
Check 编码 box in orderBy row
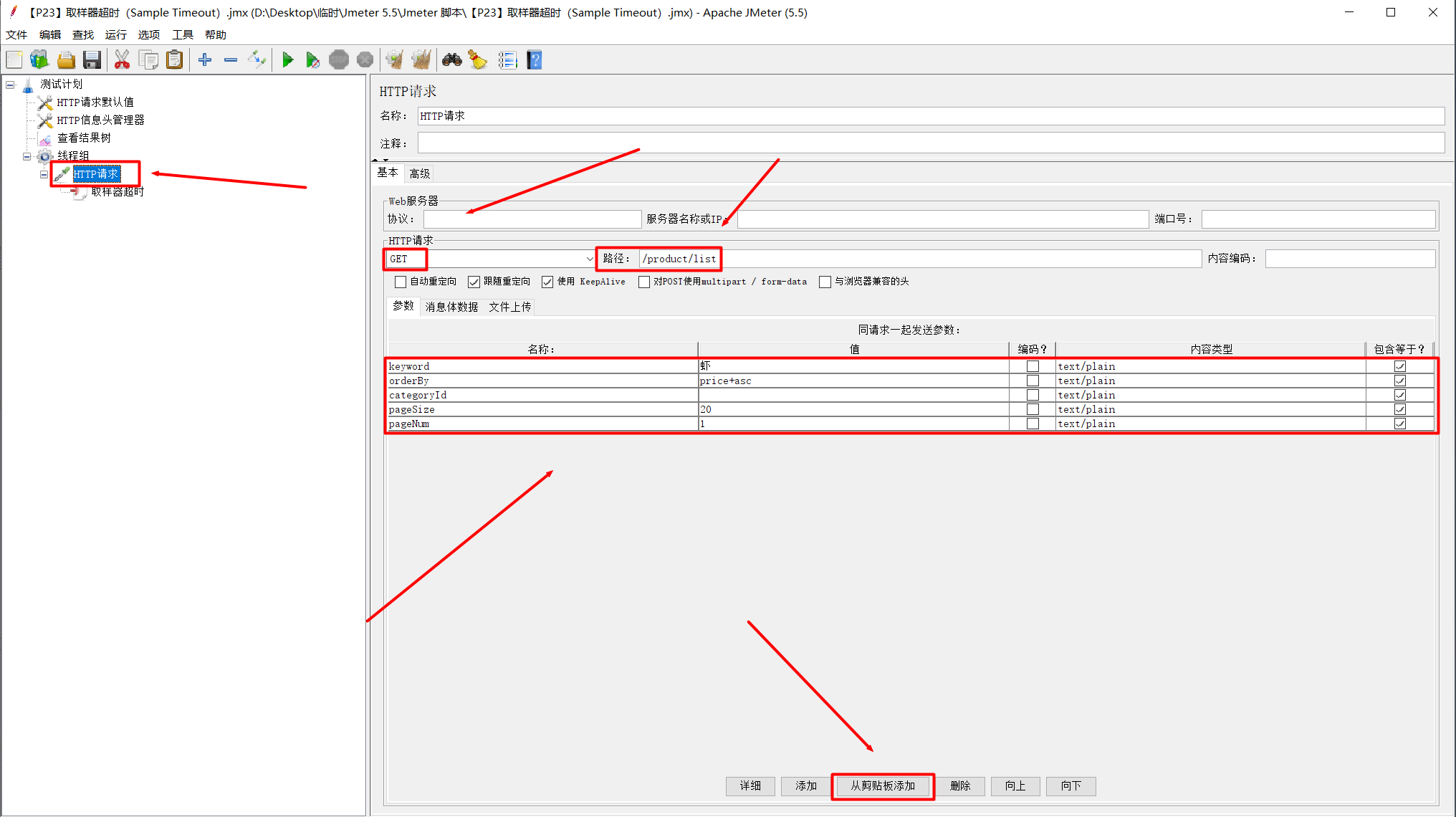click(x=1033, y=381)
